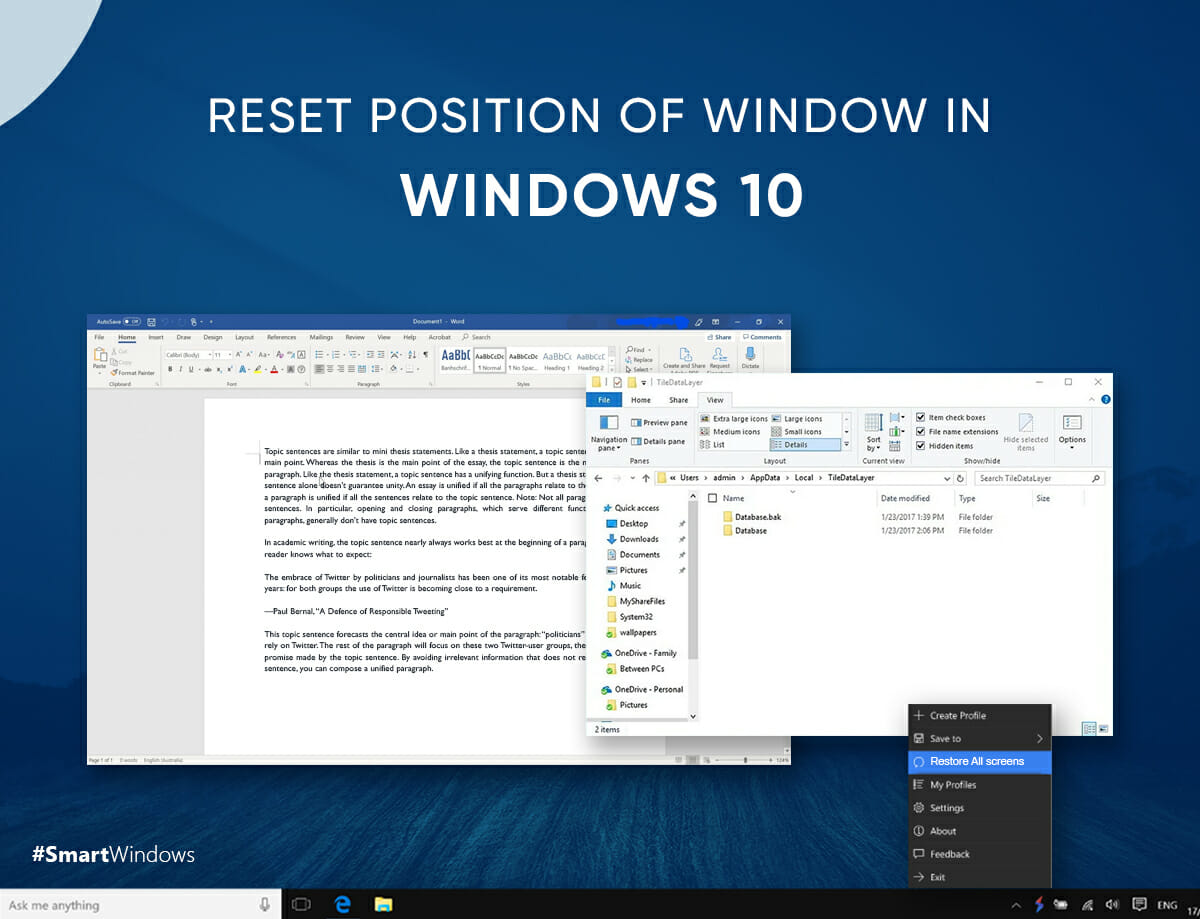The width and height of the screenshot is (1200, 919).
Task: Activate the Dictate tool in Word
Action: [x=750, y=364]
